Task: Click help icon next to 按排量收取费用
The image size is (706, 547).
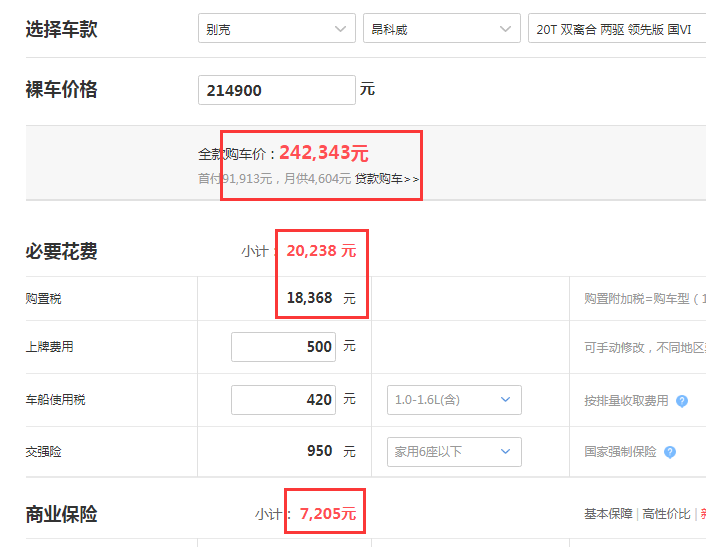Action: [682, 401]
